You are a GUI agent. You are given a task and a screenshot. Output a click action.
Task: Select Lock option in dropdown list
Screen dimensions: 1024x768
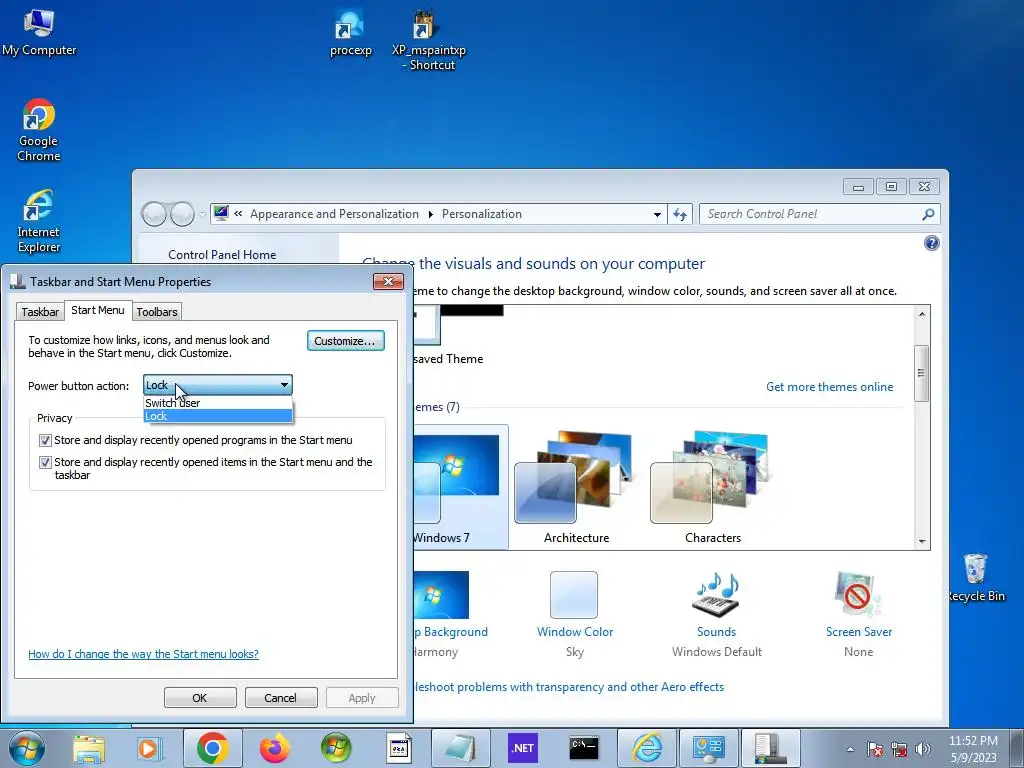coord(217,416)
